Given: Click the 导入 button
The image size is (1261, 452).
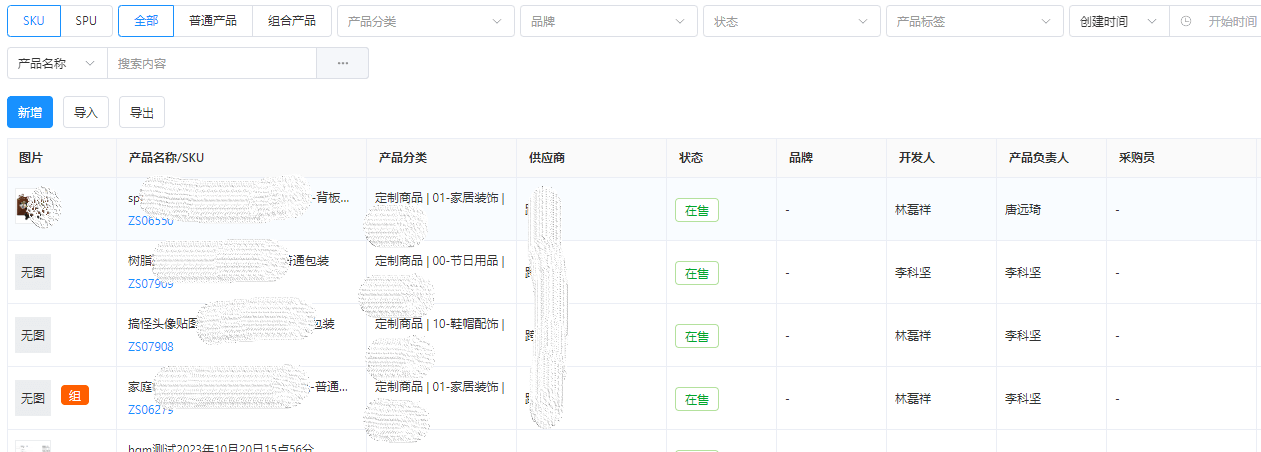Looking at the screenshot, I should (x=86, y=113).
